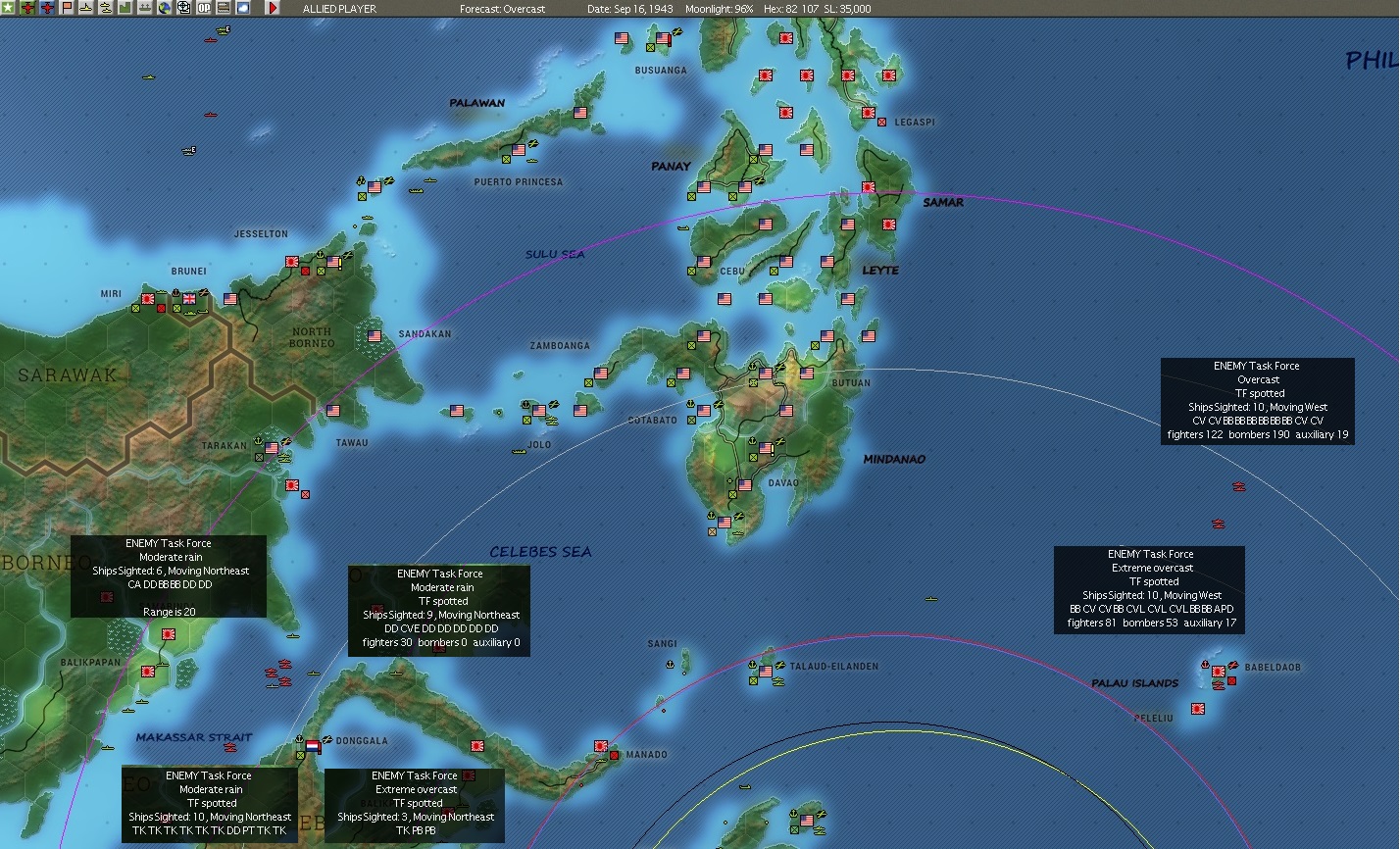
Task: Click the lower red enemy ship east of Mindanao
Action: (1218, 524)
